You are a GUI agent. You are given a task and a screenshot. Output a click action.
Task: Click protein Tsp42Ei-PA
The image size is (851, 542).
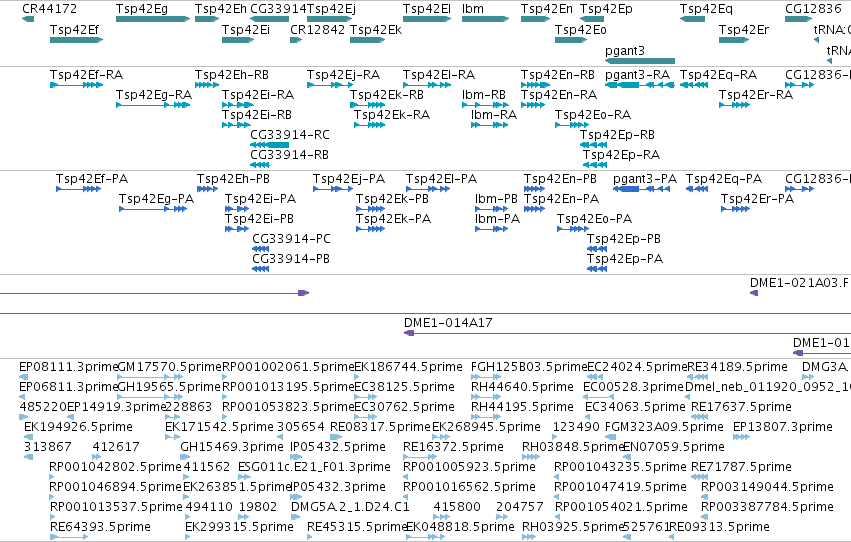[x=237, y=209]
